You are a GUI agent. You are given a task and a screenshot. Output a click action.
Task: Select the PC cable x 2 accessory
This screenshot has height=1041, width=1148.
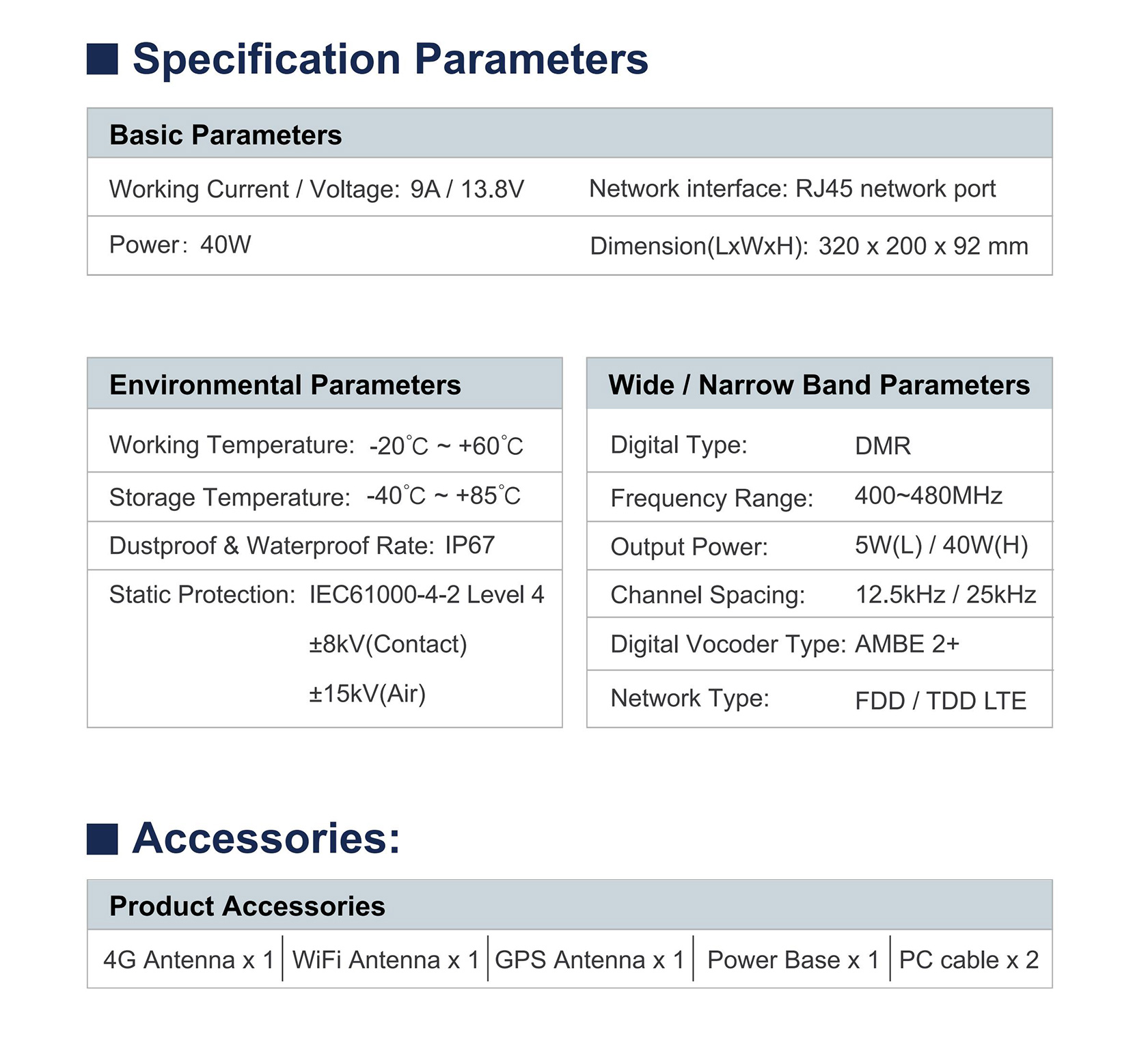pos(968,960)
